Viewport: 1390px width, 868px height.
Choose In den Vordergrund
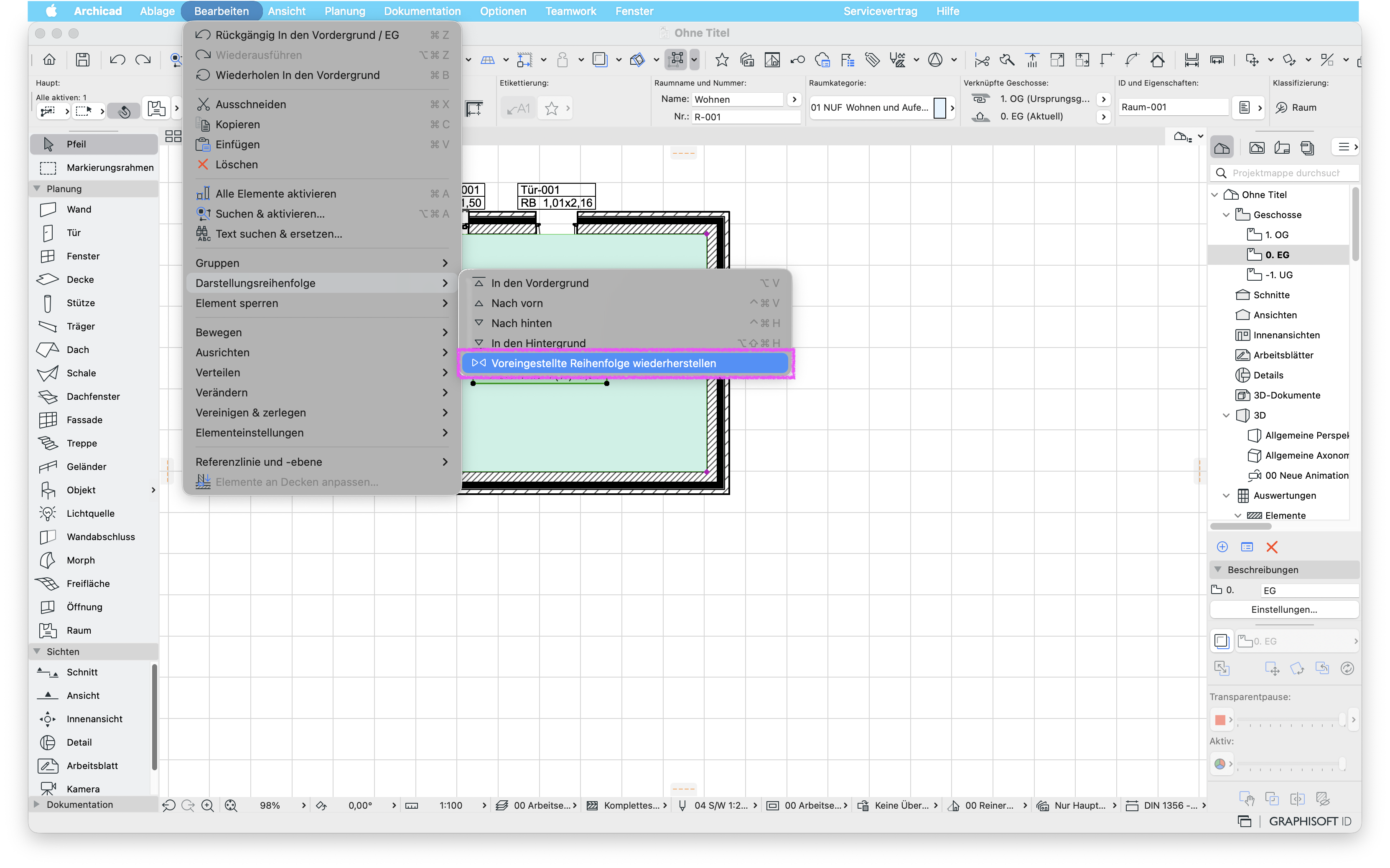[625, 283]
